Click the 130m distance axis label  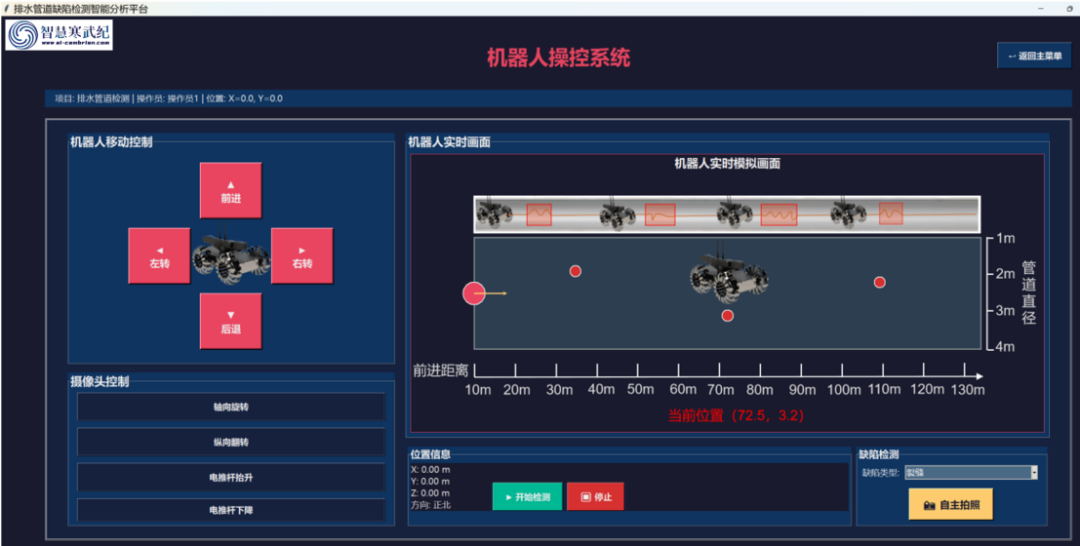click(968, 390)
